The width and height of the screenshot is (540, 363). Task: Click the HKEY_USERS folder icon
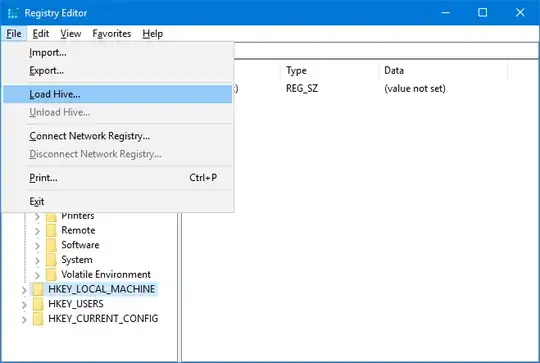tap(38, 304)
